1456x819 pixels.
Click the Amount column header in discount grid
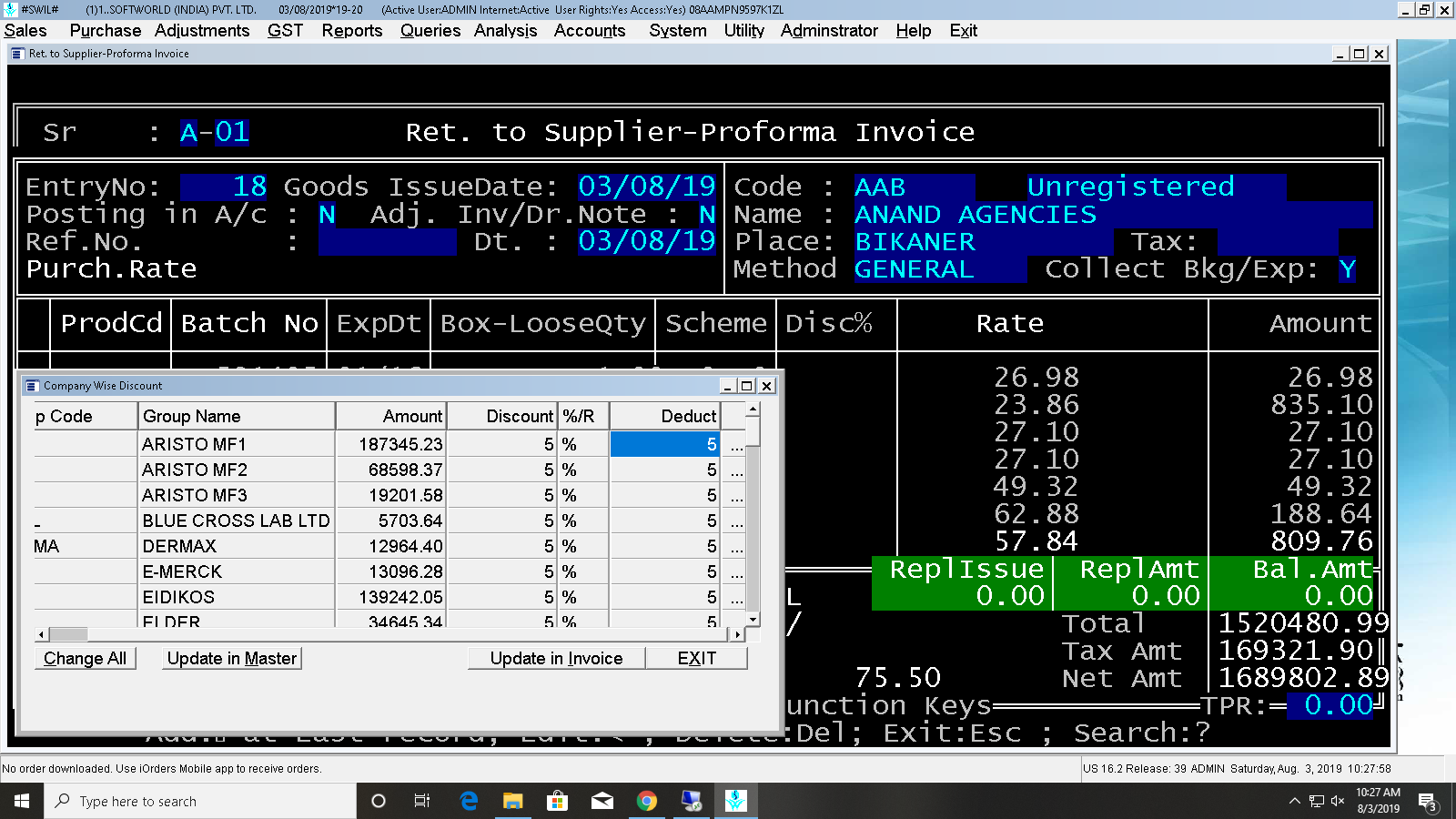391,416
